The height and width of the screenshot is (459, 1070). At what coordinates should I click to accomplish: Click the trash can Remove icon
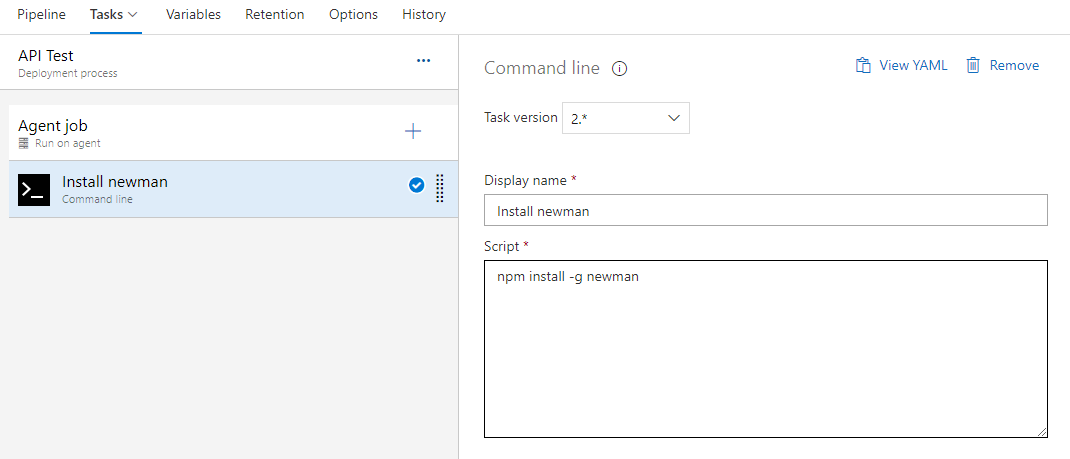pyautogui.click(x=973, y=65)
